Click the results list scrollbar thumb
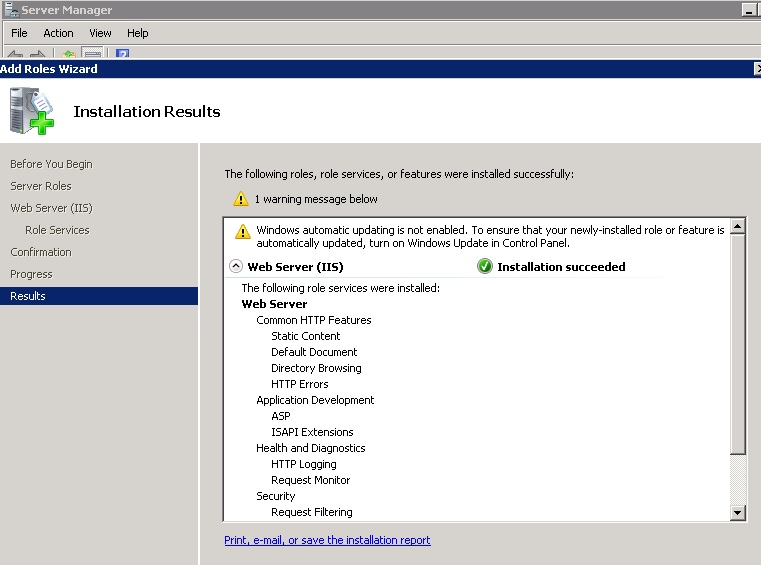 point(738,344)
